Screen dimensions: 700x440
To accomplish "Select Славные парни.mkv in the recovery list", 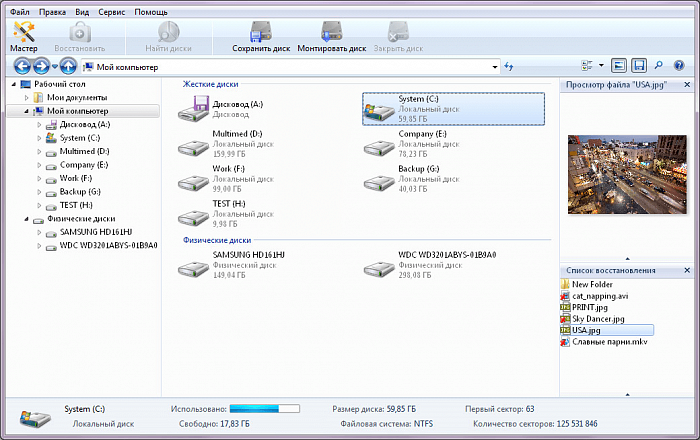I will click(x=610, y=342).
